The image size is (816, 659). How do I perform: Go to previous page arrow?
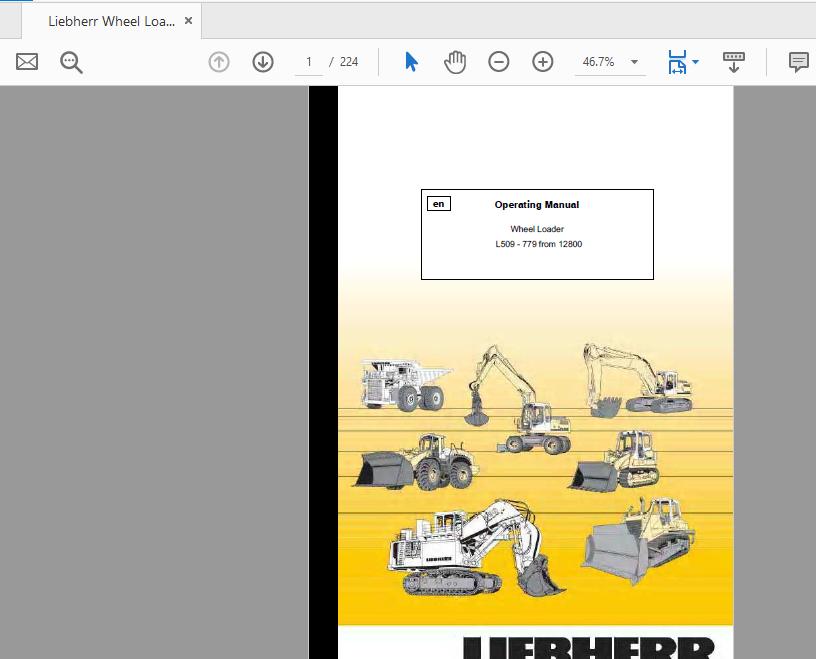click(219, 62)
